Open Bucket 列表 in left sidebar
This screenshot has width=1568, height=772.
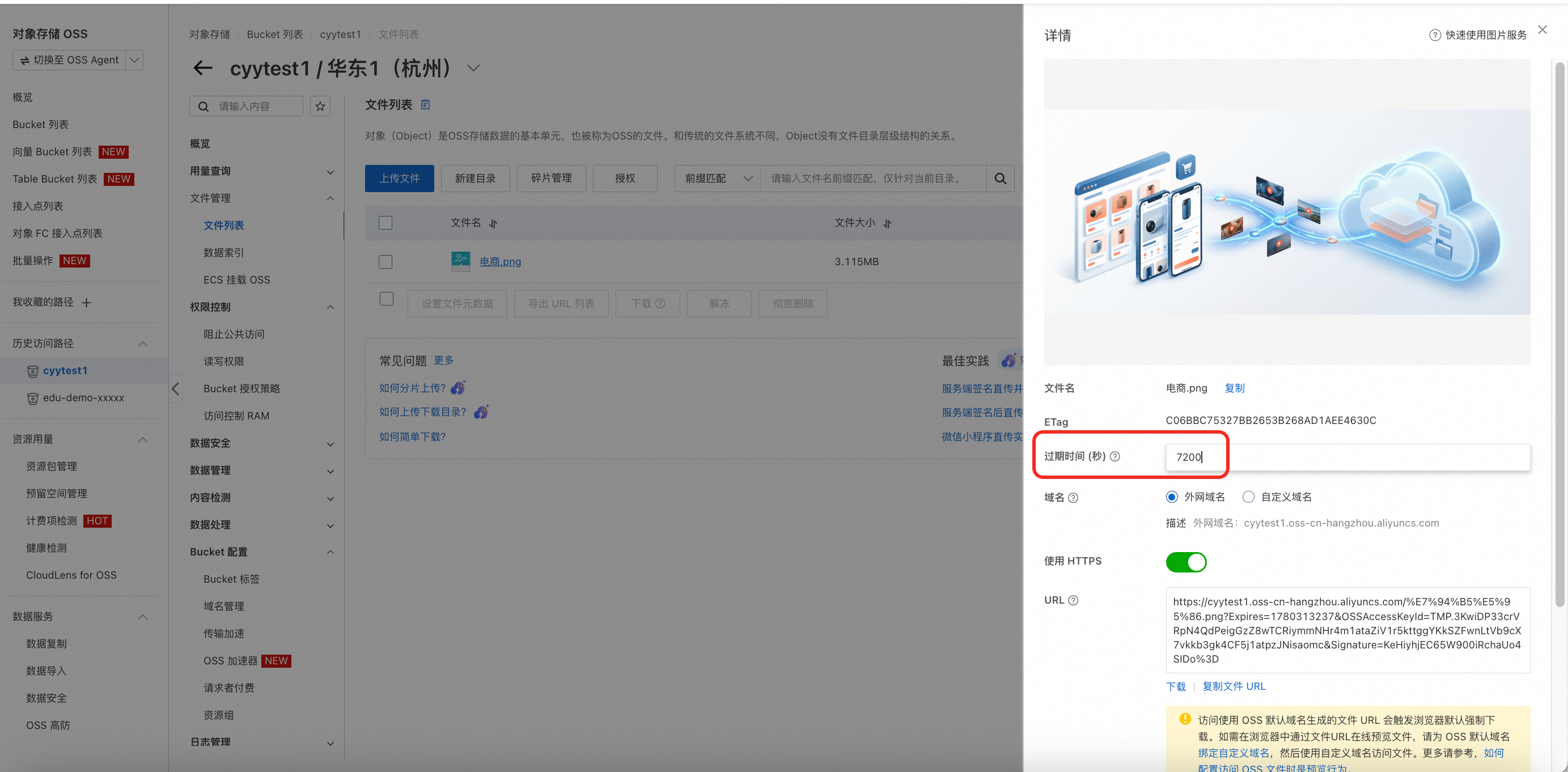click(40, 124)
